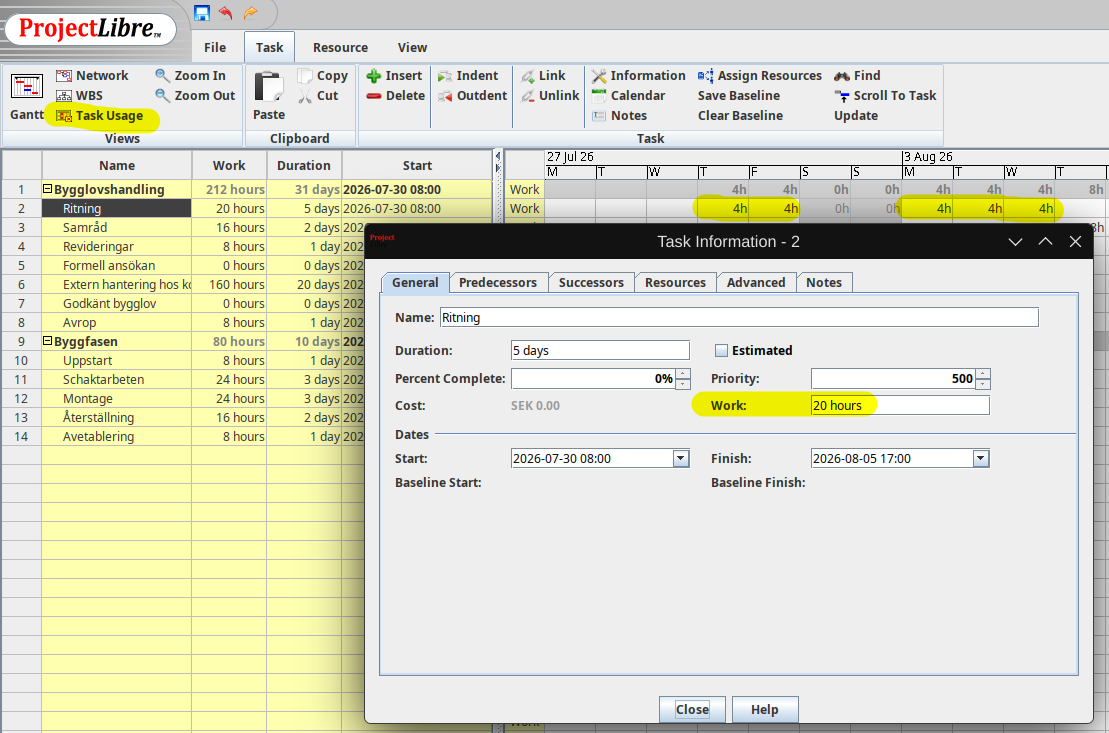Screen dimensions: 1109x733
Task: Click the Redo arrow icon
Action: pos(250,13)
